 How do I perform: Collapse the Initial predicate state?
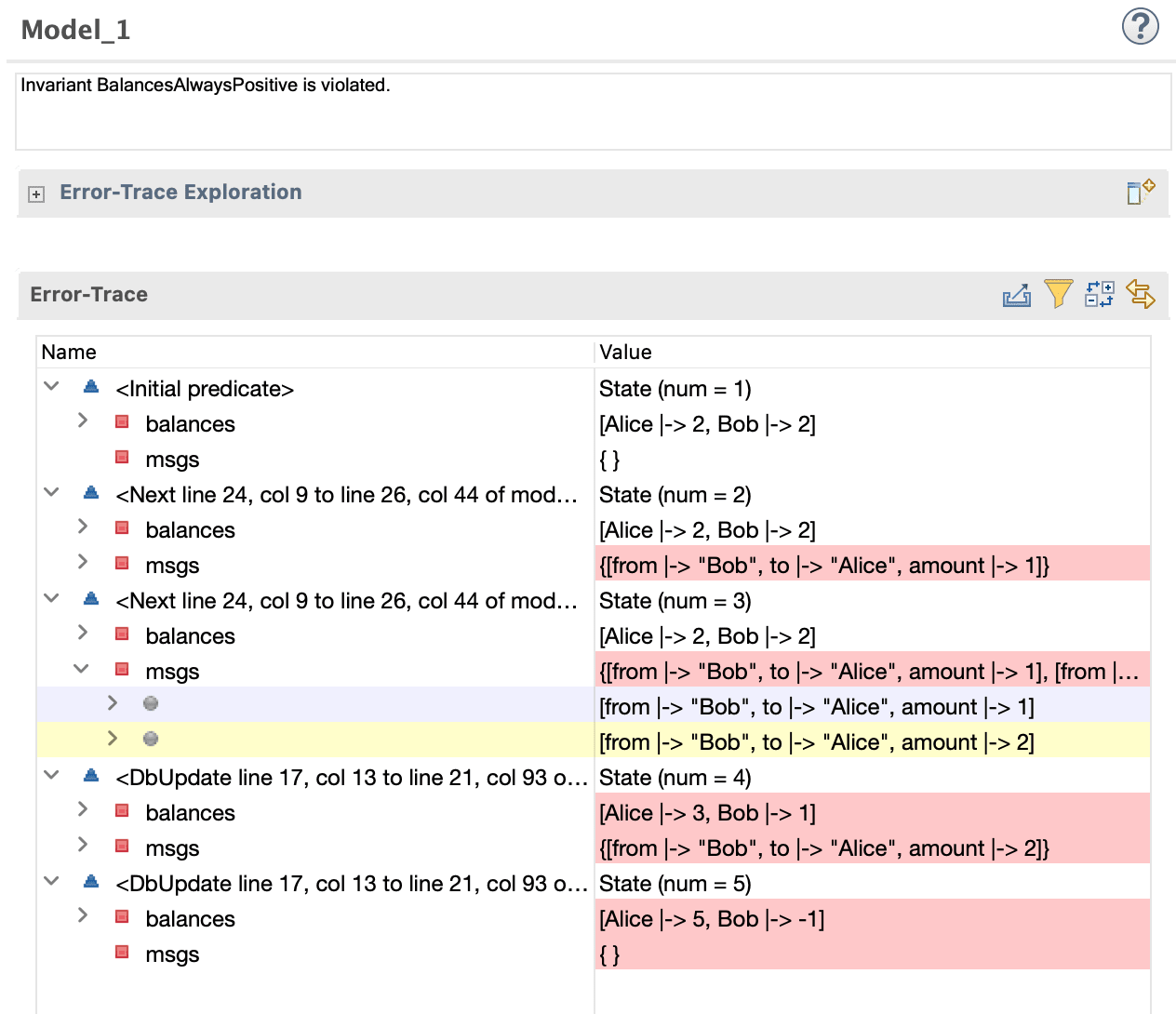pyautogui.click(x=52, y=386)
